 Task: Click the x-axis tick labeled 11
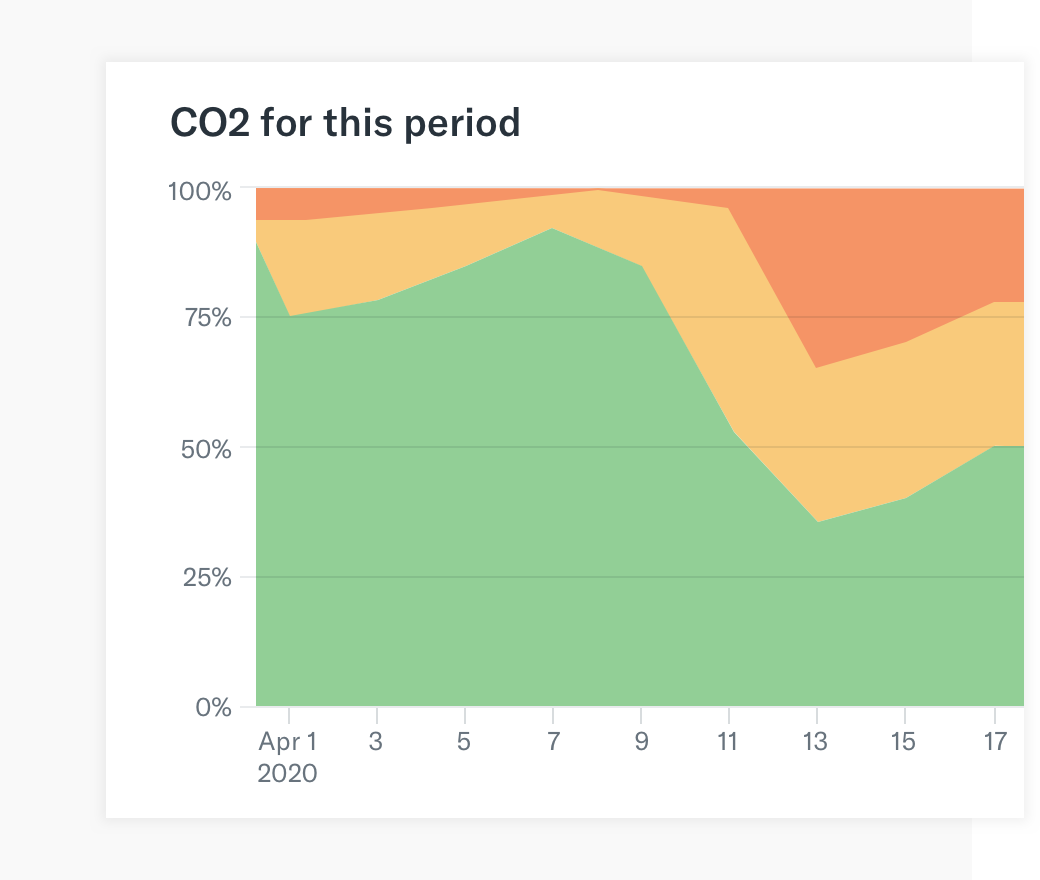728,742
